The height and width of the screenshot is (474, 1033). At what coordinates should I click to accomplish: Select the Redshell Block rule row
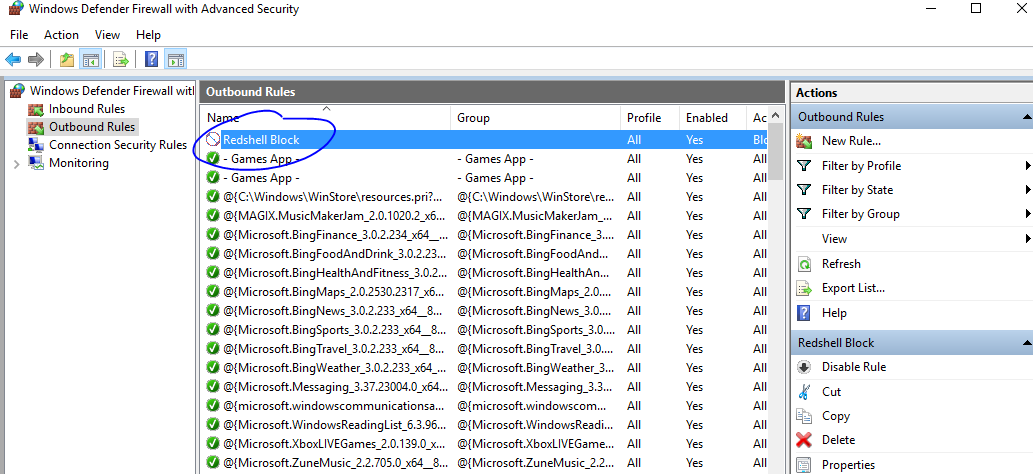pyautogui.click(x=484, y=140)
